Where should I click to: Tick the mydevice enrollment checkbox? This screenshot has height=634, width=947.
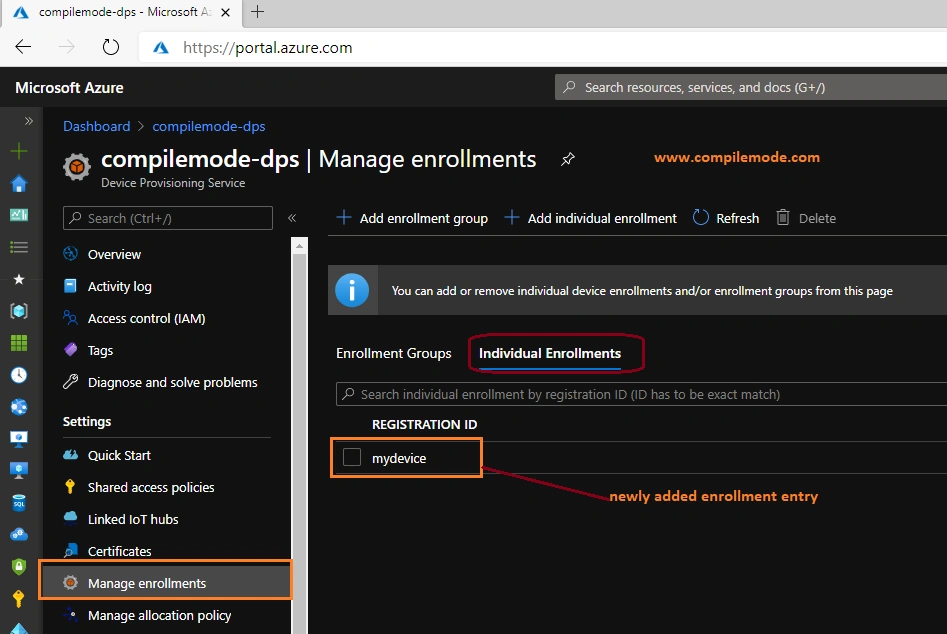point(352,457)
